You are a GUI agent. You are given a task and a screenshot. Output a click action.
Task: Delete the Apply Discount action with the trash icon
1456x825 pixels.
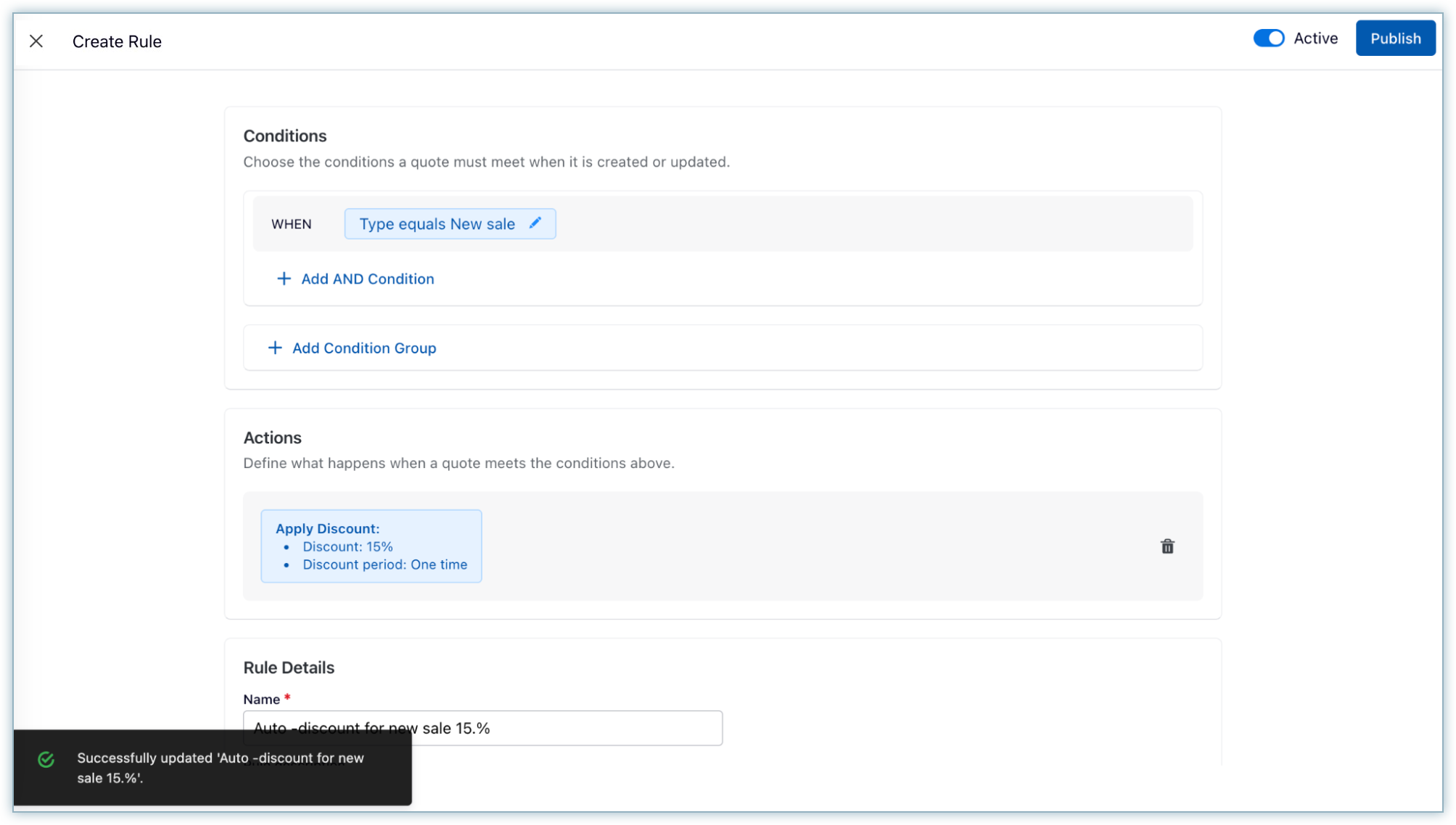(x=1167, y=546)
